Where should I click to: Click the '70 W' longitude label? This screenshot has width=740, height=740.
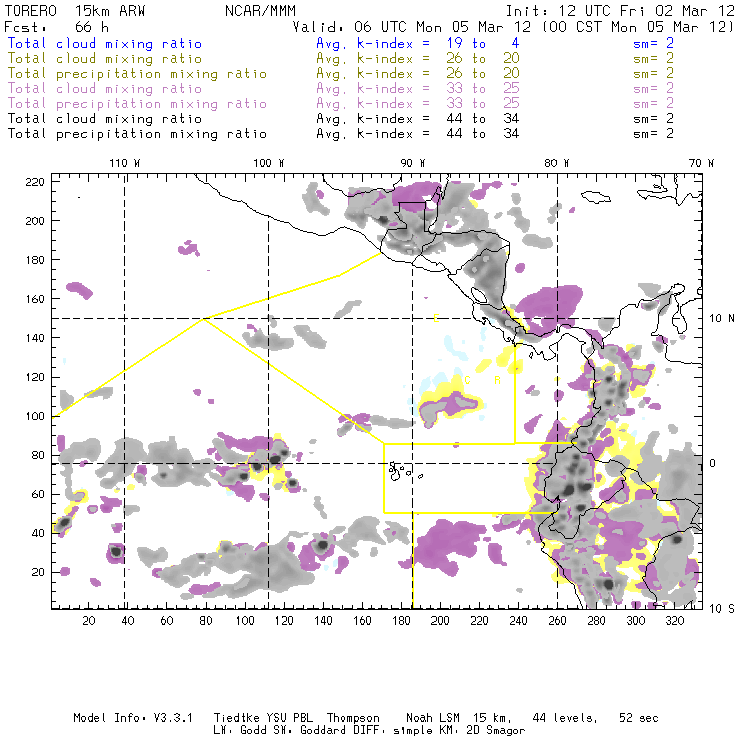pos(701,163)
